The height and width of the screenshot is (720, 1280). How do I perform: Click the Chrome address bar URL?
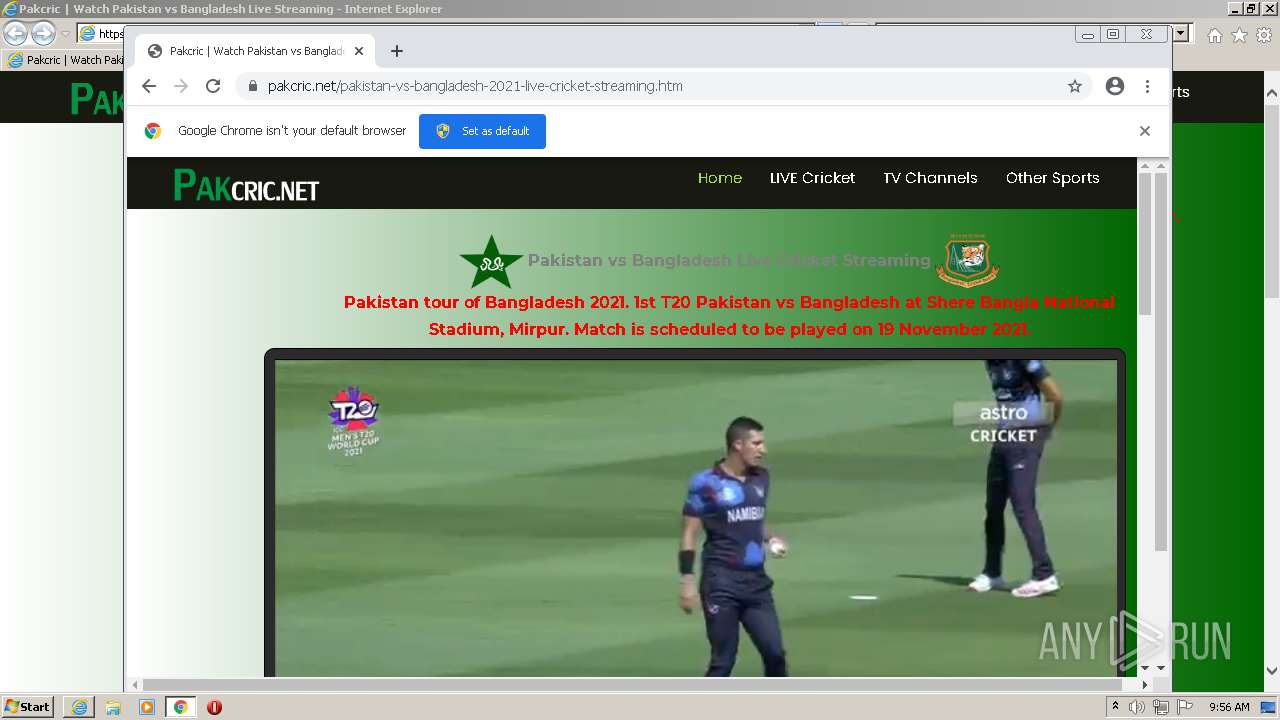tap(475, 86)
